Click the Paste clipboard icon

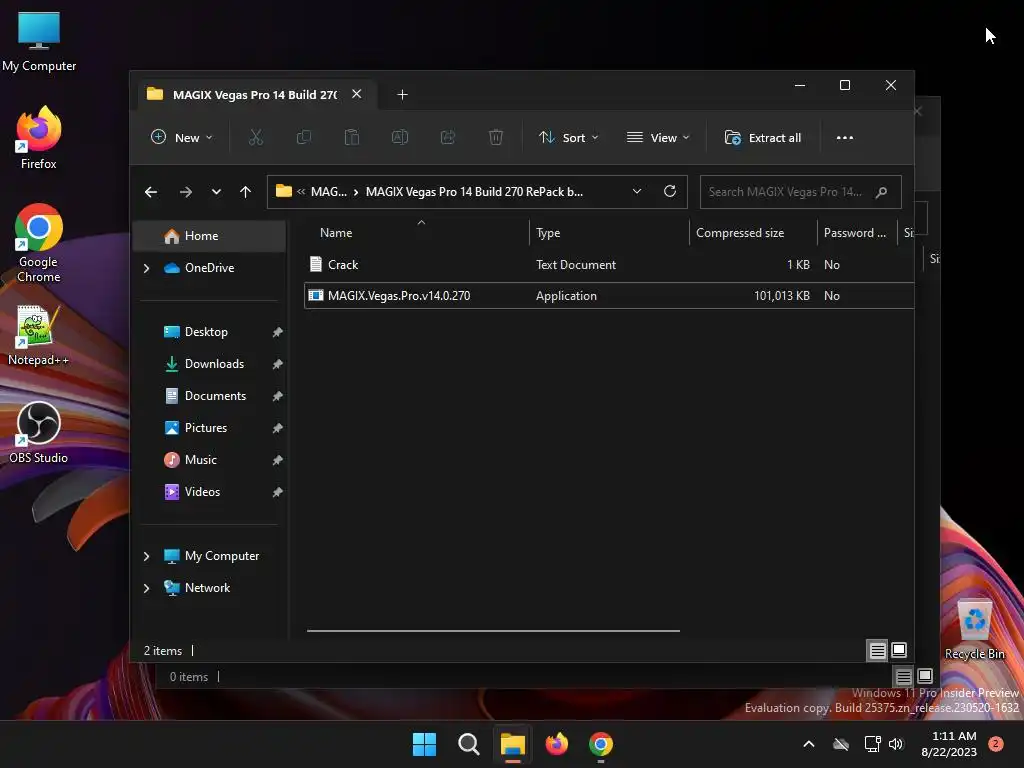(x=351, y=138)
